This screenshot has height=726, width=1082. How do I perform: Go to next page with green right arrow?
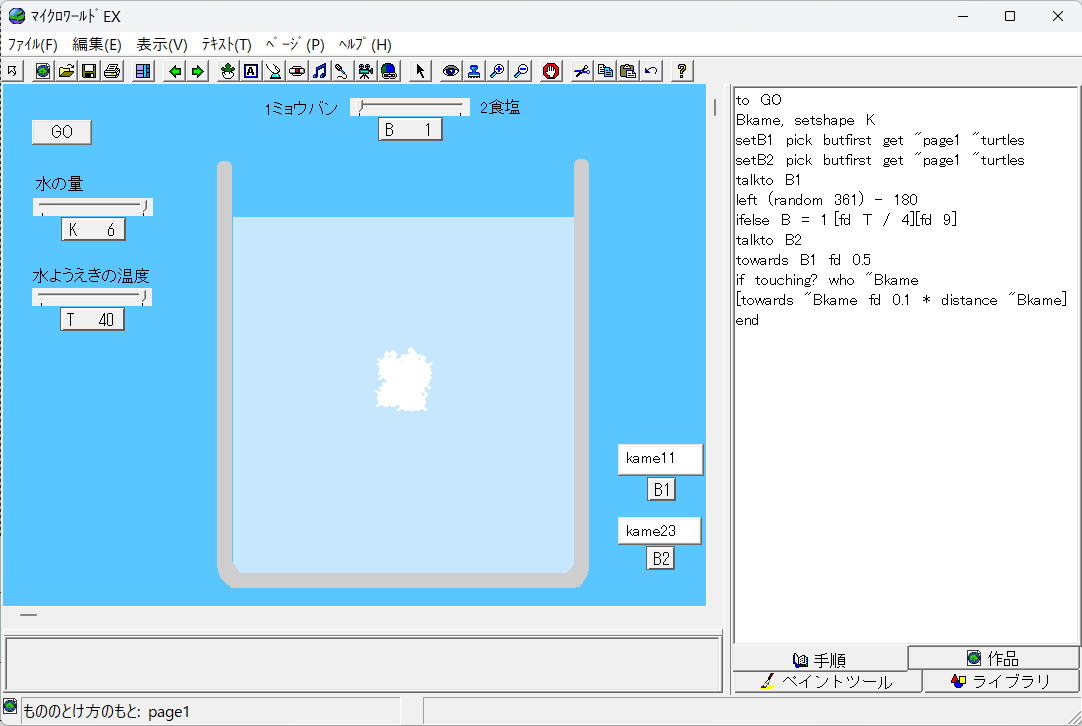tap(198, 71)
